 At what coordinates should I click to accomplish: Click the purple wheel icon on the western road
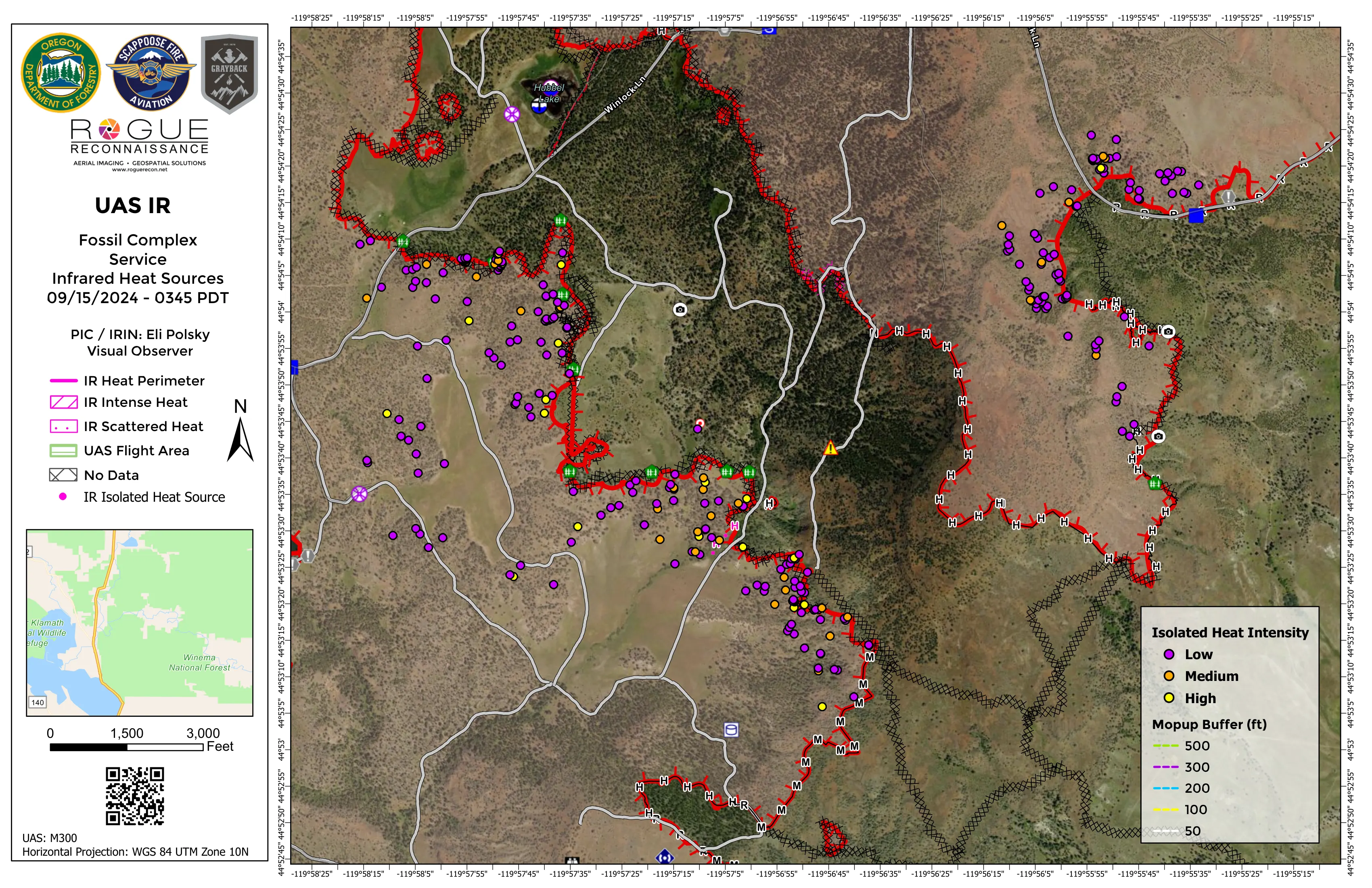click(360, 494)
